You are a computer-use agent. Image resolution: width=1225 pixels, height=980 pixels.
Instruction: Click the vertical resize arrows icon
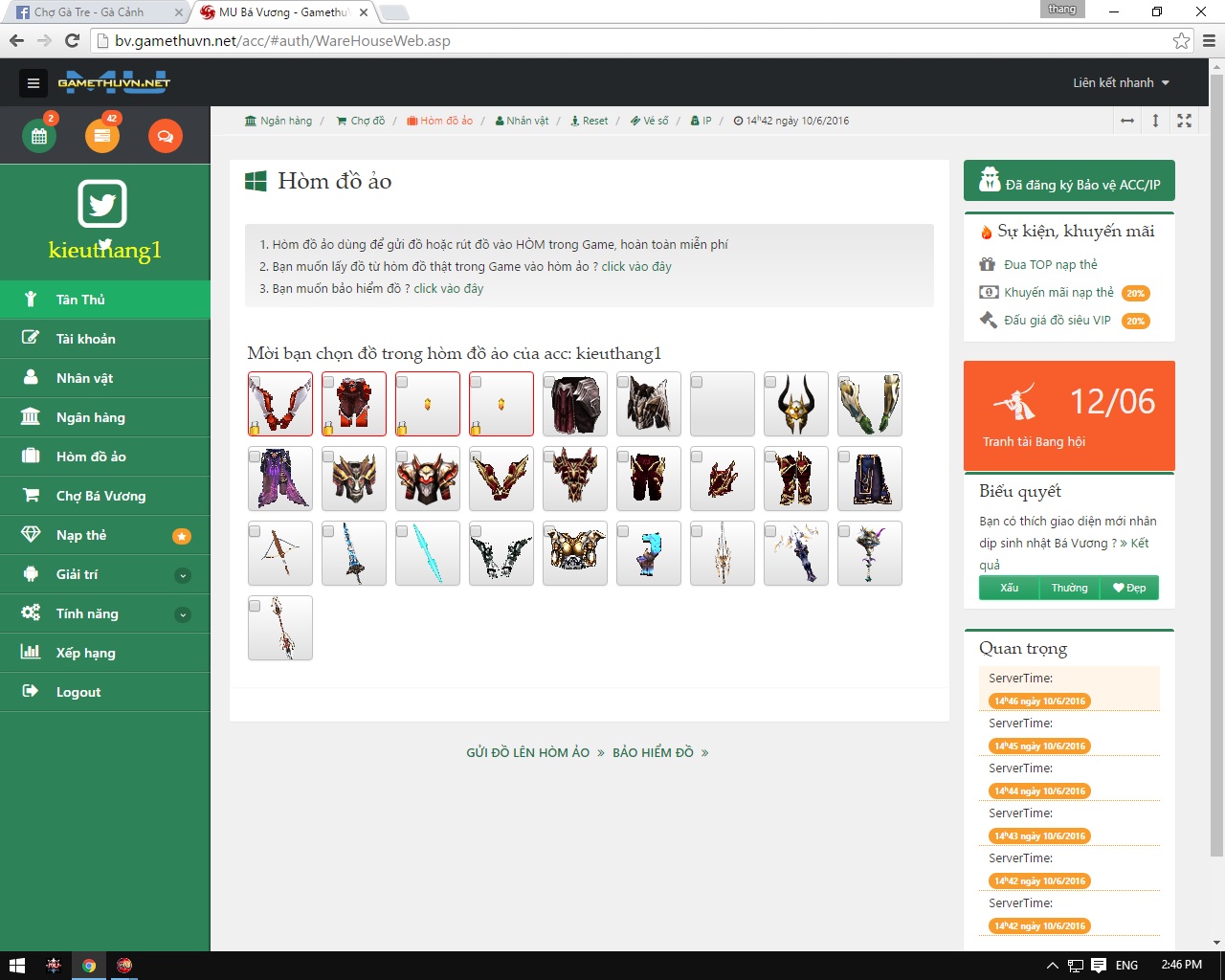(1155, 121)
